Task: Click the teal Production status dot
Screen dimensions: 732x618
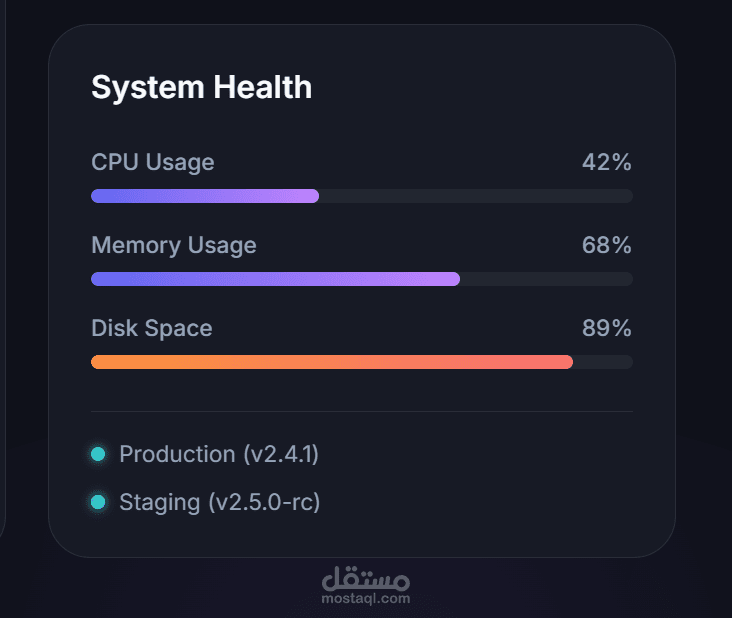Action: click(98, 454)
